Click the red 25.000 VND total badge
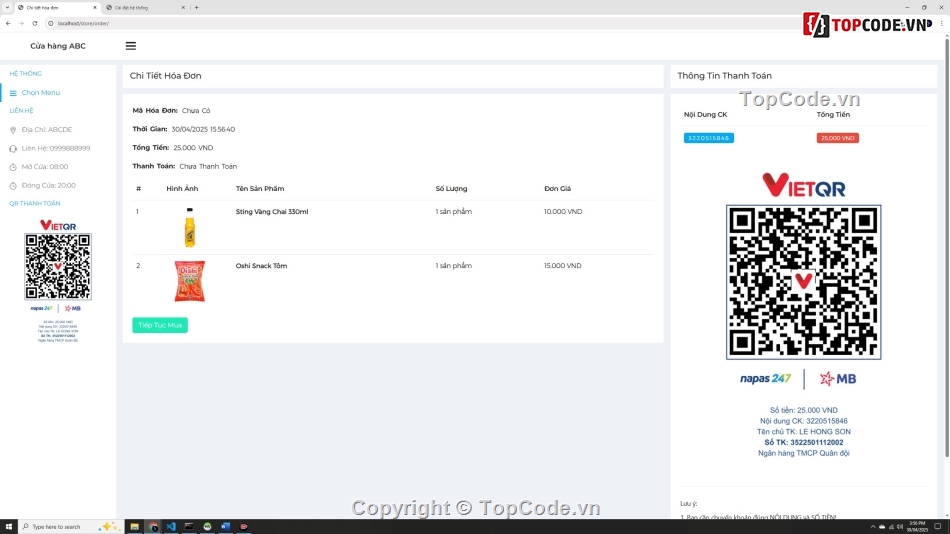Screen dimensions: 950x534 [837, 138]
